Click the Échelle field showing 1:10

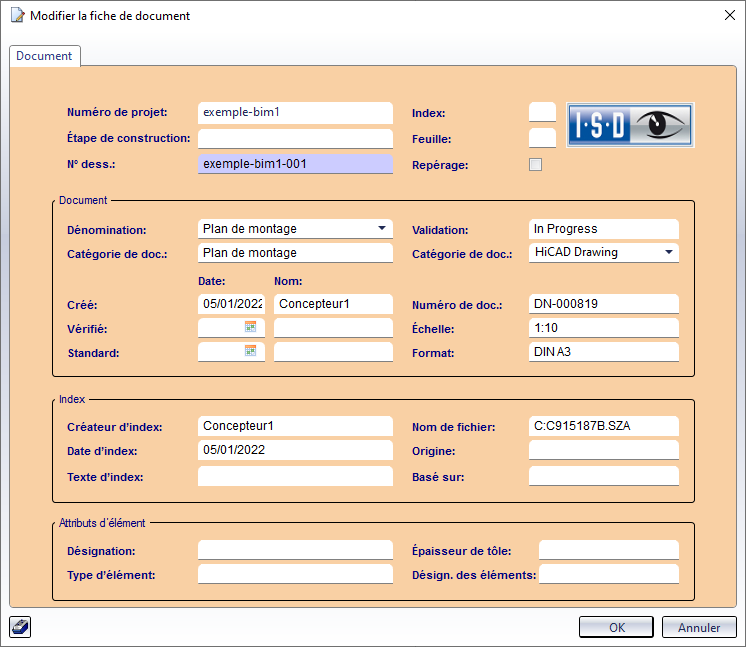point(603,328)
